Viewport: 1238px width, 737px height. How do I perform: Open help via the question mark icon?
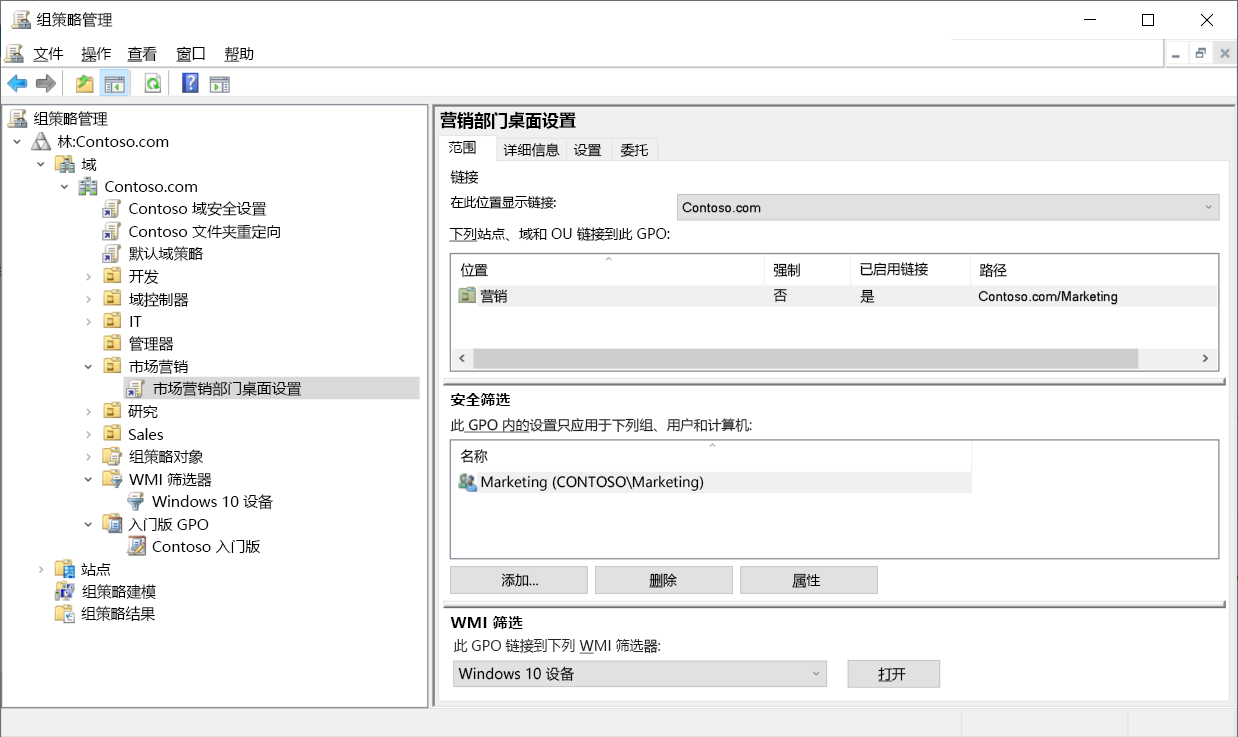(x=189, y=83)
